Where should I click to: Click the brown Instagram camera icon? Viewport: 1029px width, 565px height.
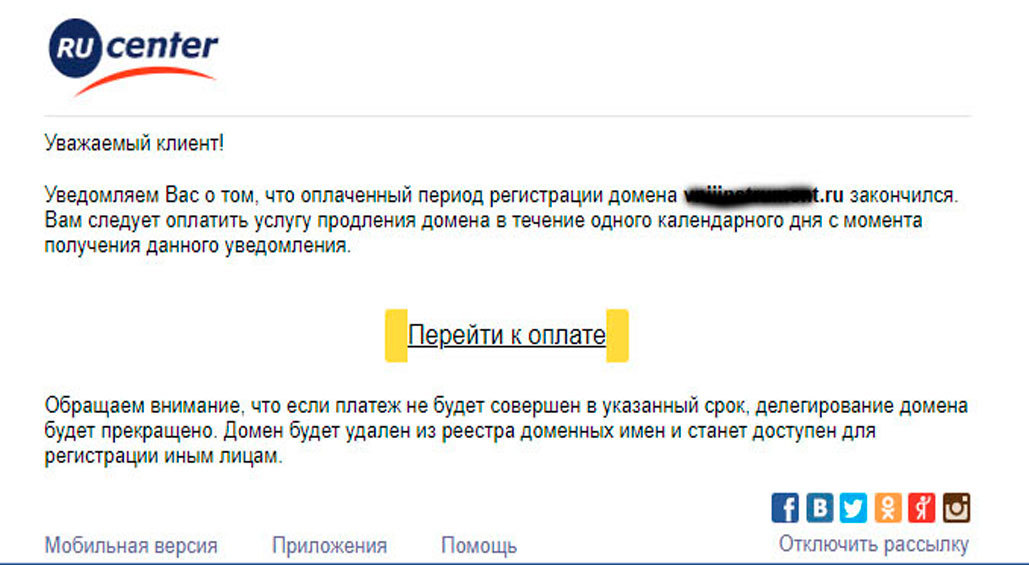(x=956, y=508)
